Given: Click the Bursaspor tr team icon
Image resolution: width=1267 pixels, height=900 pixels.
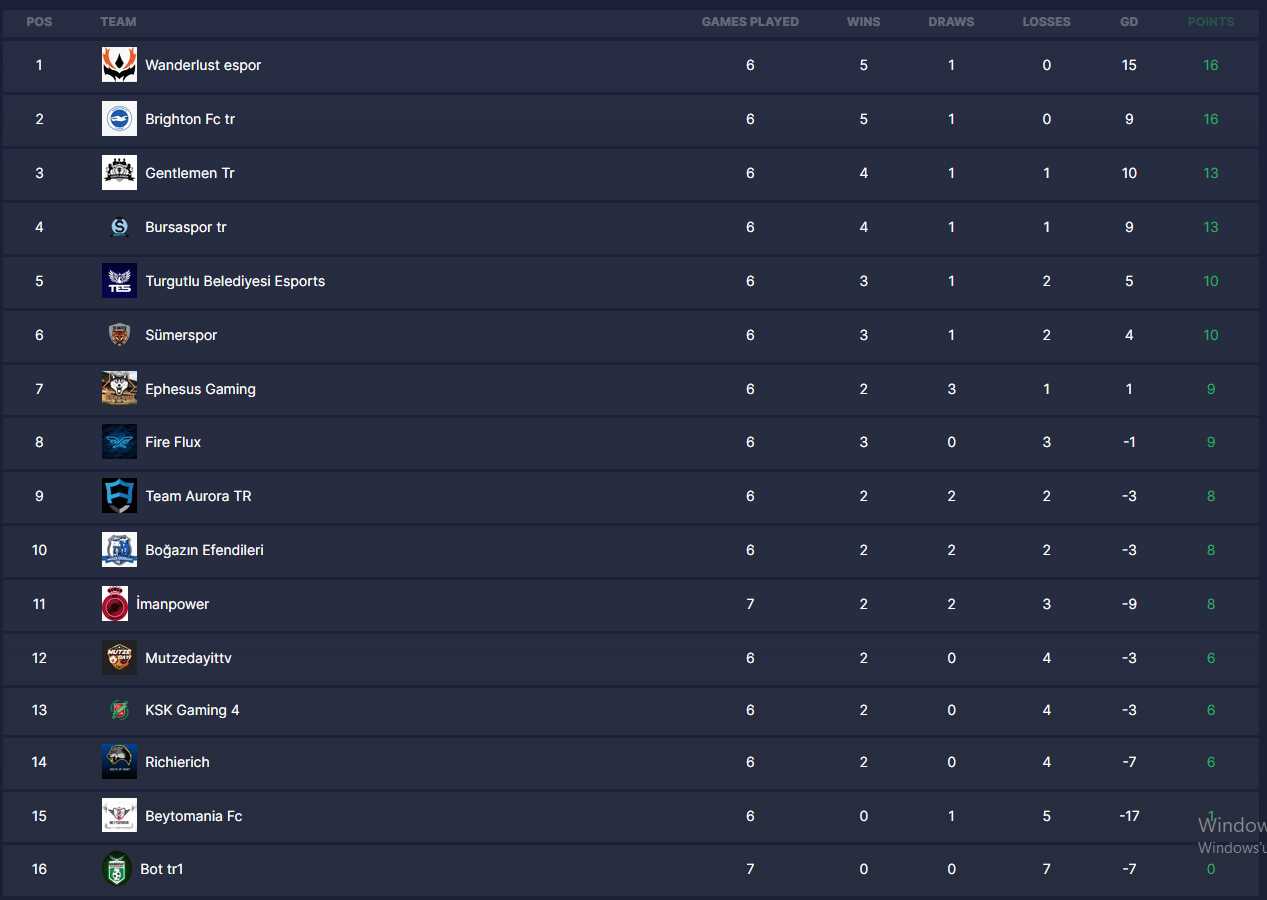Looking at the screenshot, I should point(119,227).
